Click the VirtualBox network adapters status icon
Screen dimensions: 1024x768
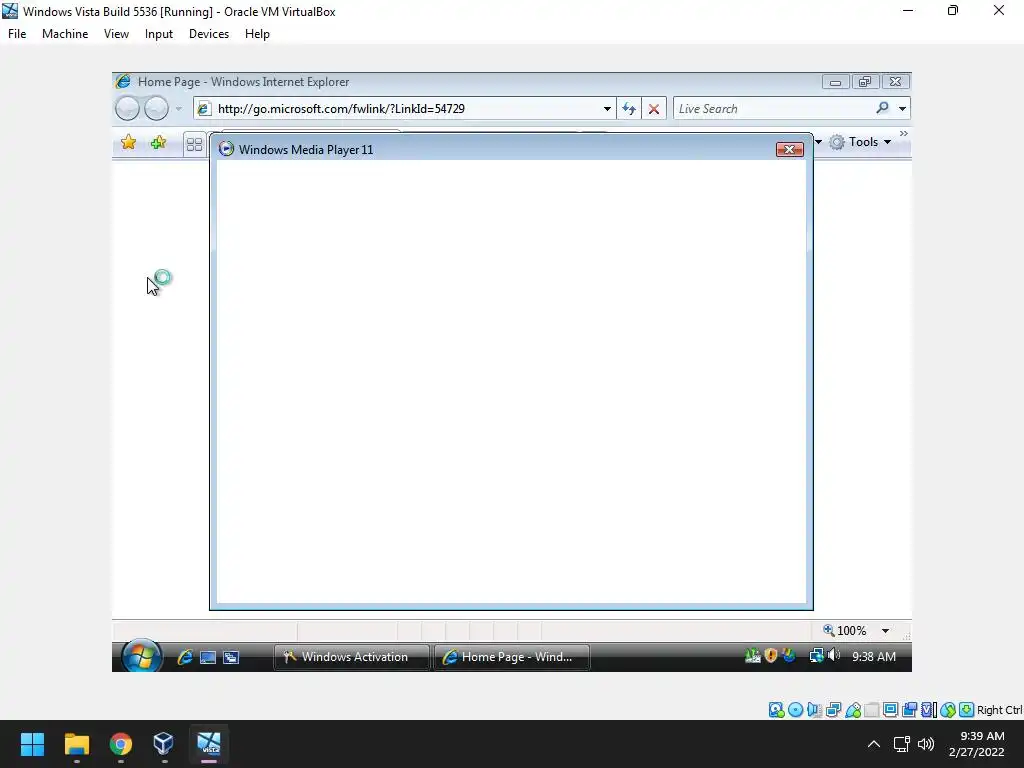coord(833,710)
